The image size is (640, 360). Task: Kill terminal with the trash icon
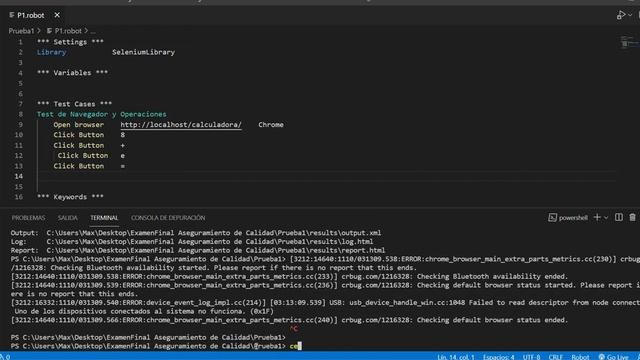[632, 217]
